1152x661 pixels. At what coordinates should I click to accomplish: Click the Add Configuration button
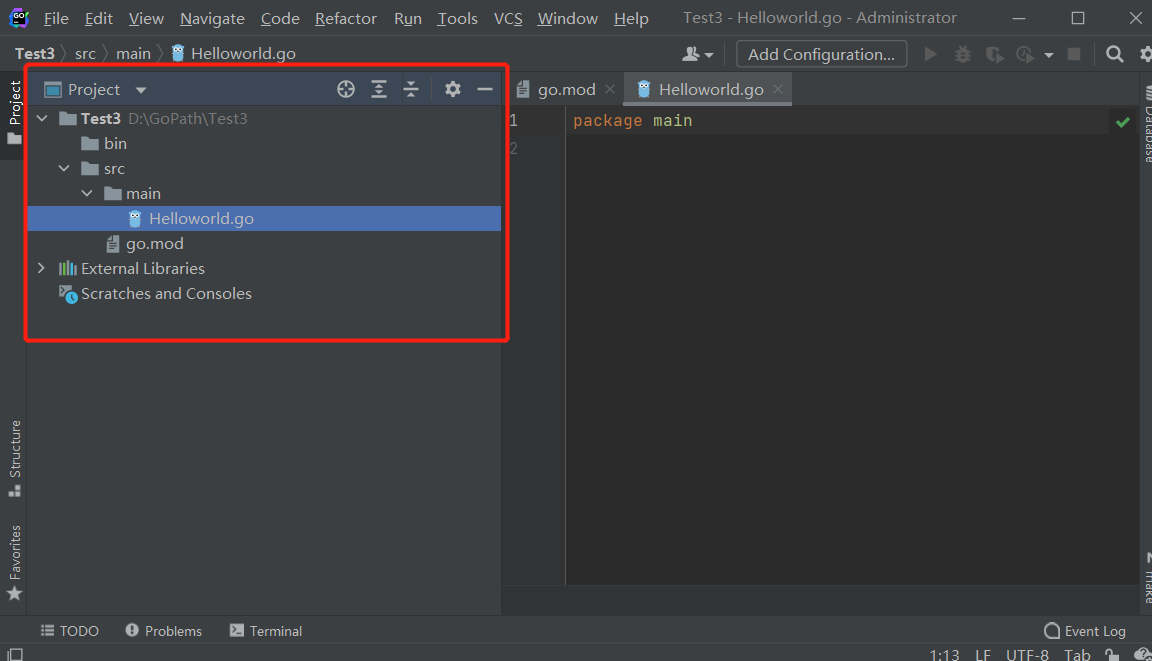pos(821,54)
